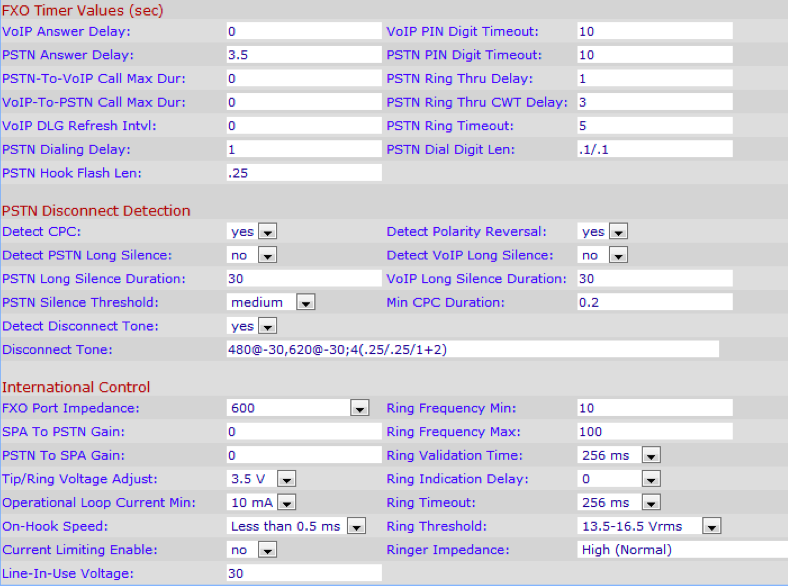Expand Detect PSTN Long Silence dropdown

click(252, 256)
